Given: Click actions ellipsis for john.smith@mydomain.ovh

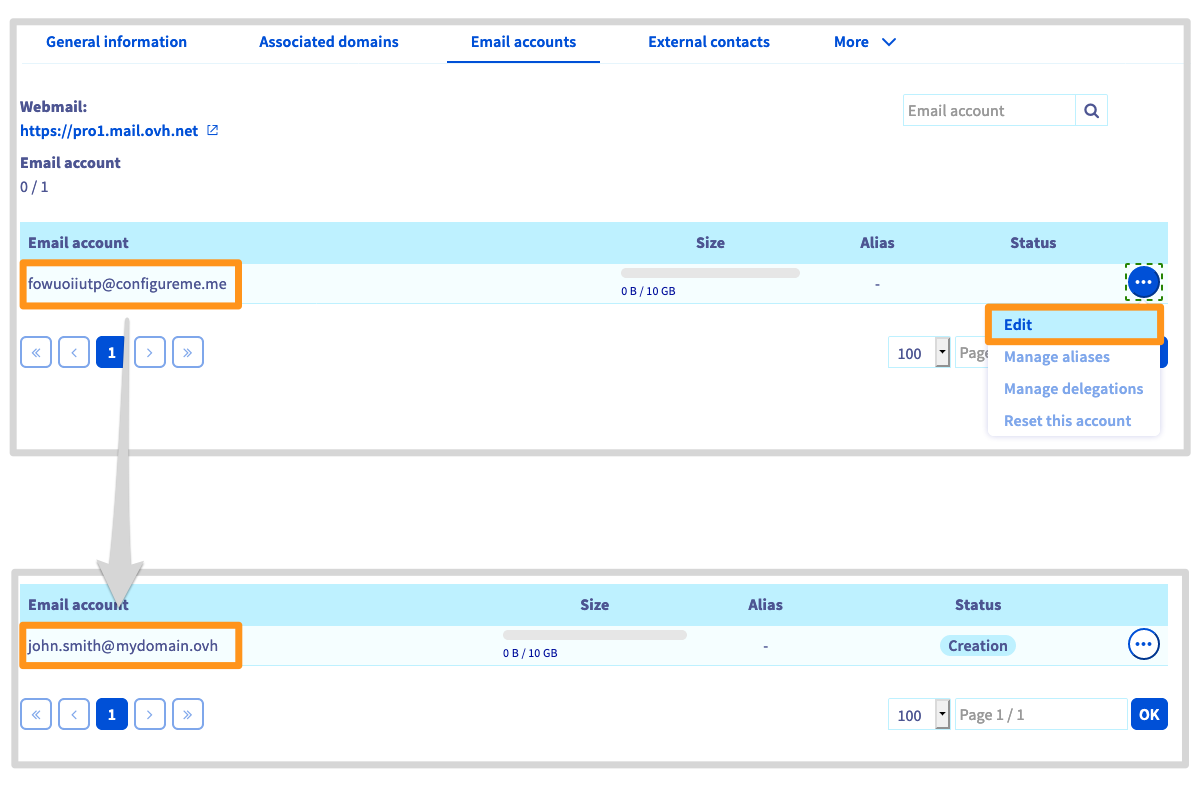Looking at the screenshot, I should (x=1143, y=645).
